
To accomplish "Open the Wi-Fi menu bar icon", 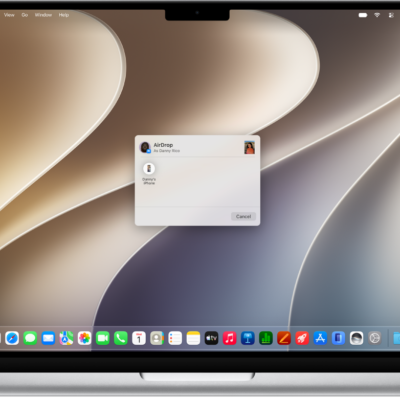I will [377, 15].
